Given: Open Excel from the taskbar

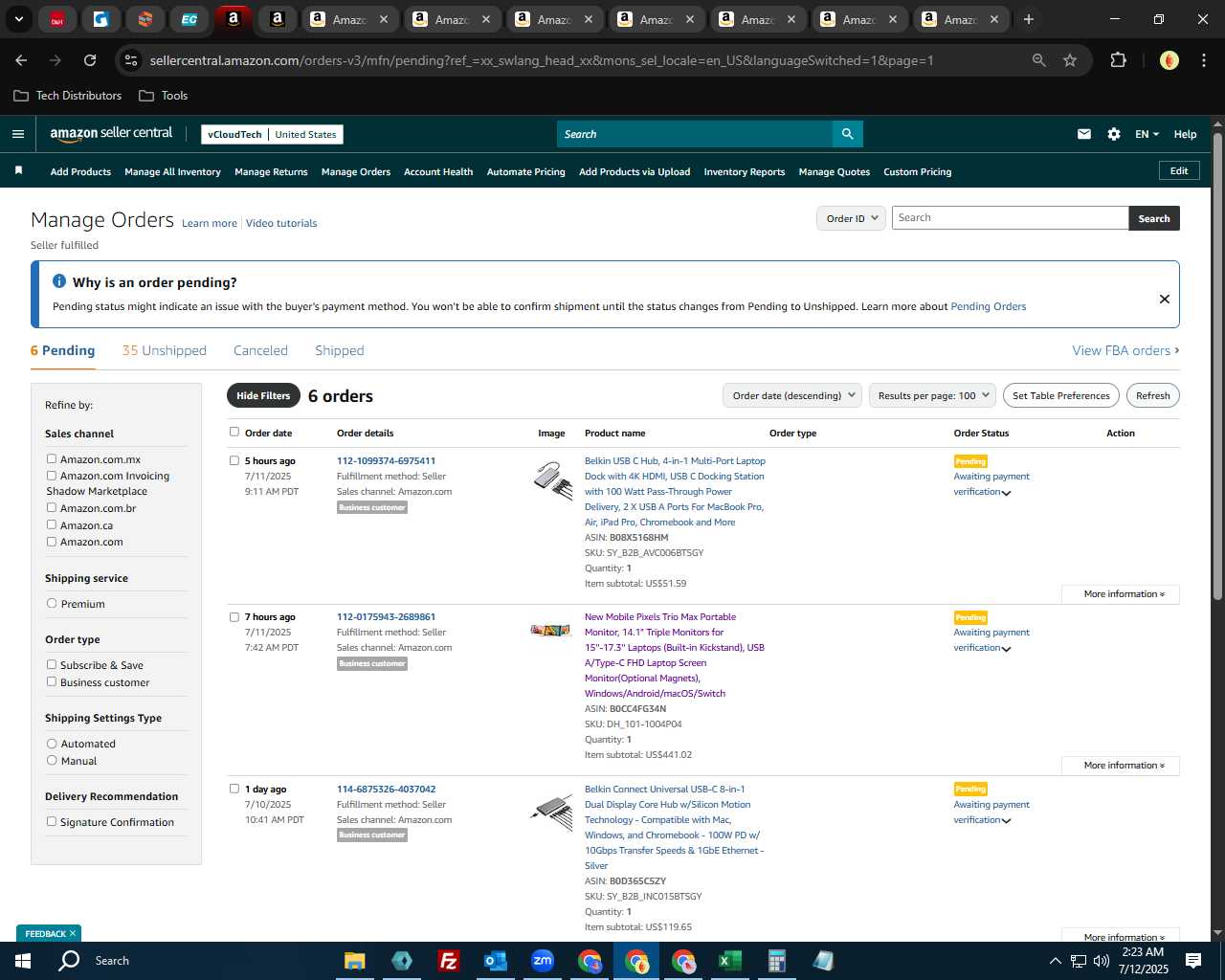Looking at the screenshot, I should [730, 961].
